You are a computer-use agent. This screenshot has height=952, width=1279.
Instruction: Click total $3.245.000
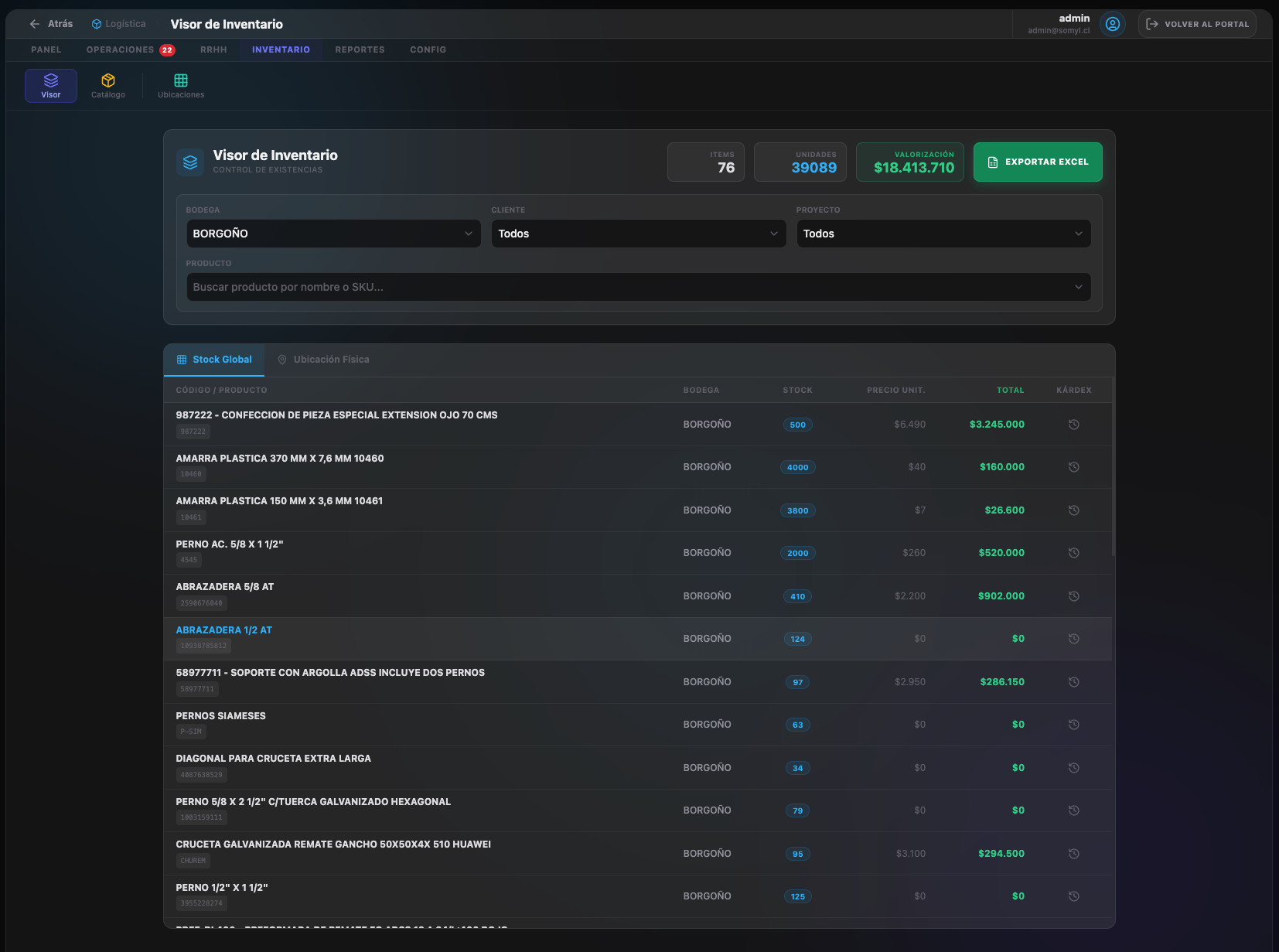tap(997, 425)
